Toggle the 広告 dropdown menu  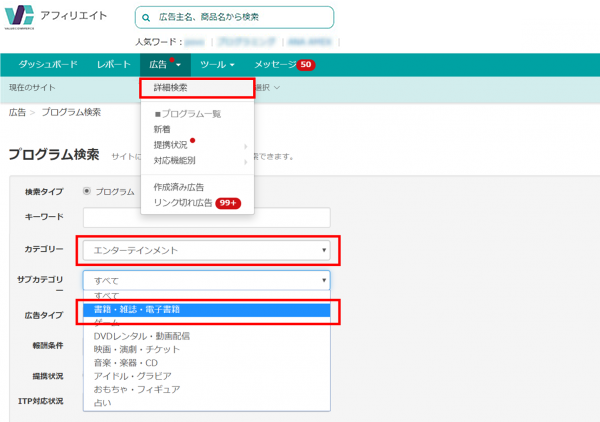[165, 64]
